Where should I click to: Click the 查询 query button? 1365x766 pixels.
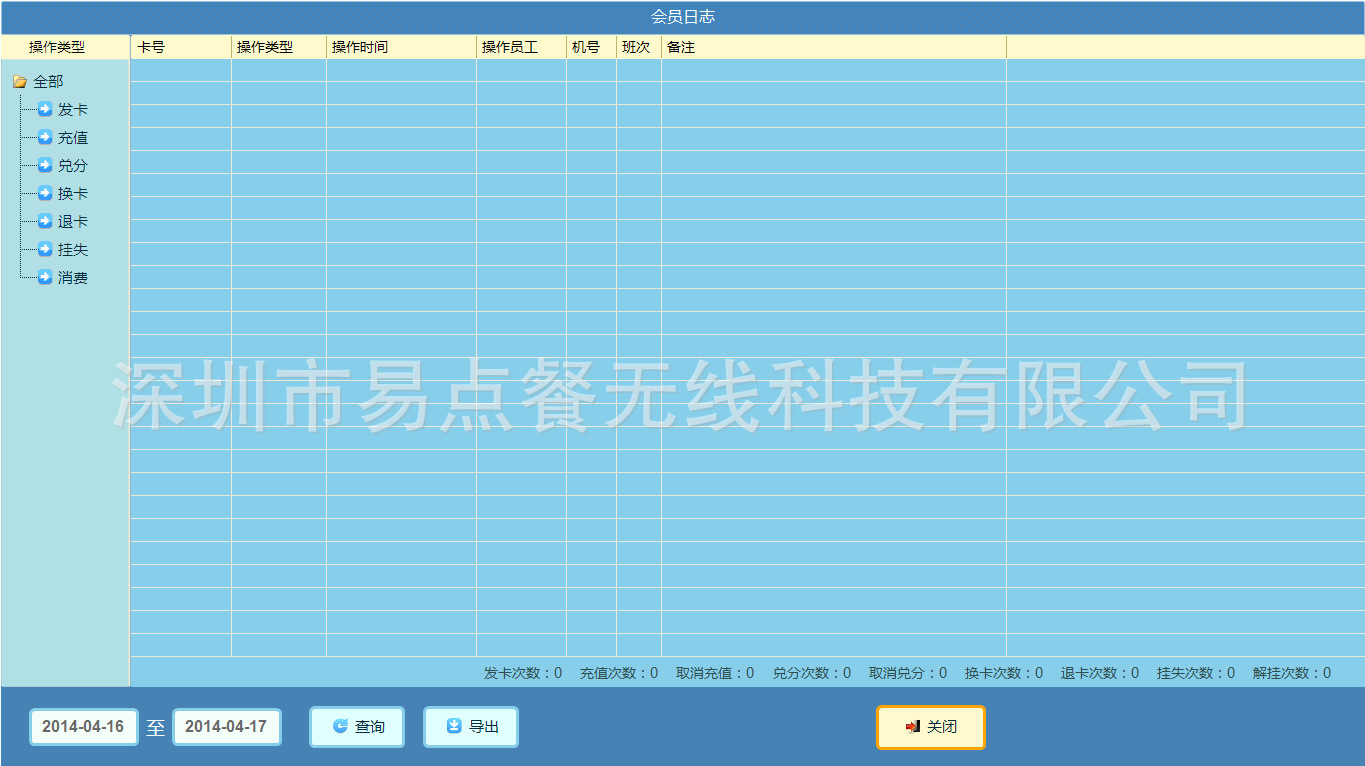(x=357, y=727)
